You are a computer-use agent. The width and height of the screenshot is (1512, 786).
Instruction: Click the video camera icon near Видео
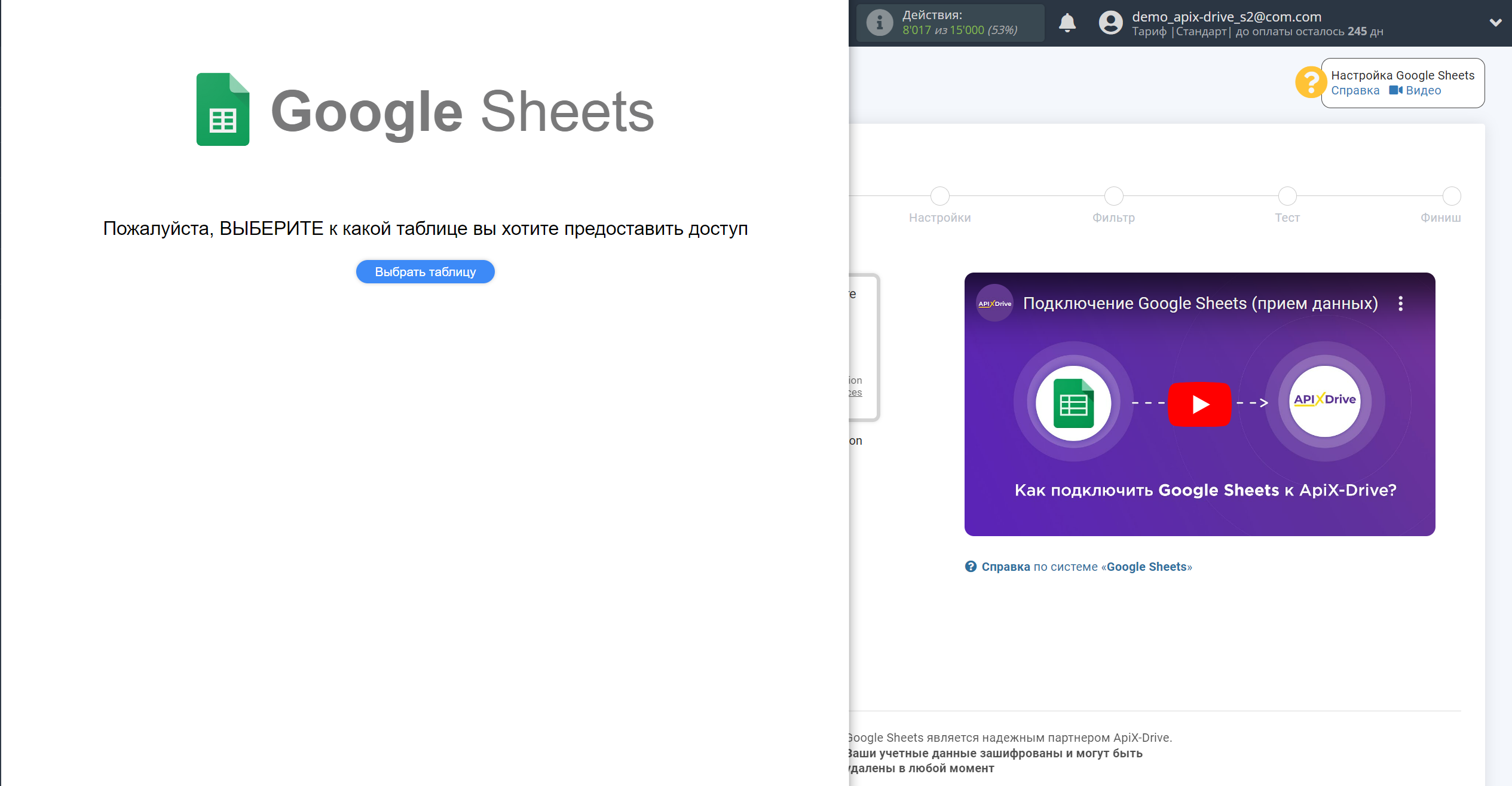1395,90
